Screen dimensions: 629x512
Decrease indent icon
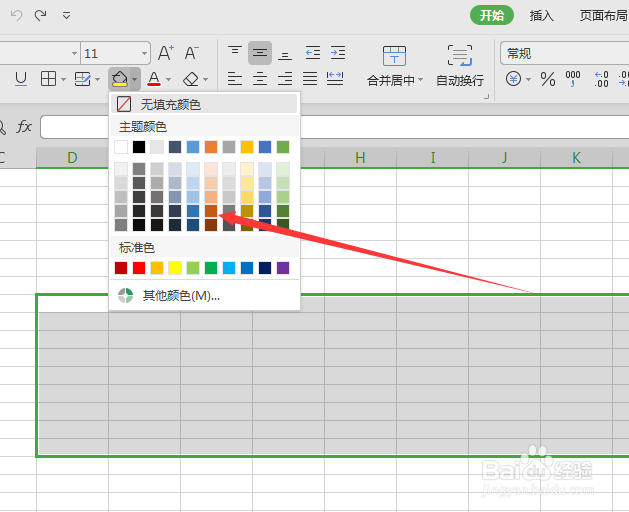312,53
